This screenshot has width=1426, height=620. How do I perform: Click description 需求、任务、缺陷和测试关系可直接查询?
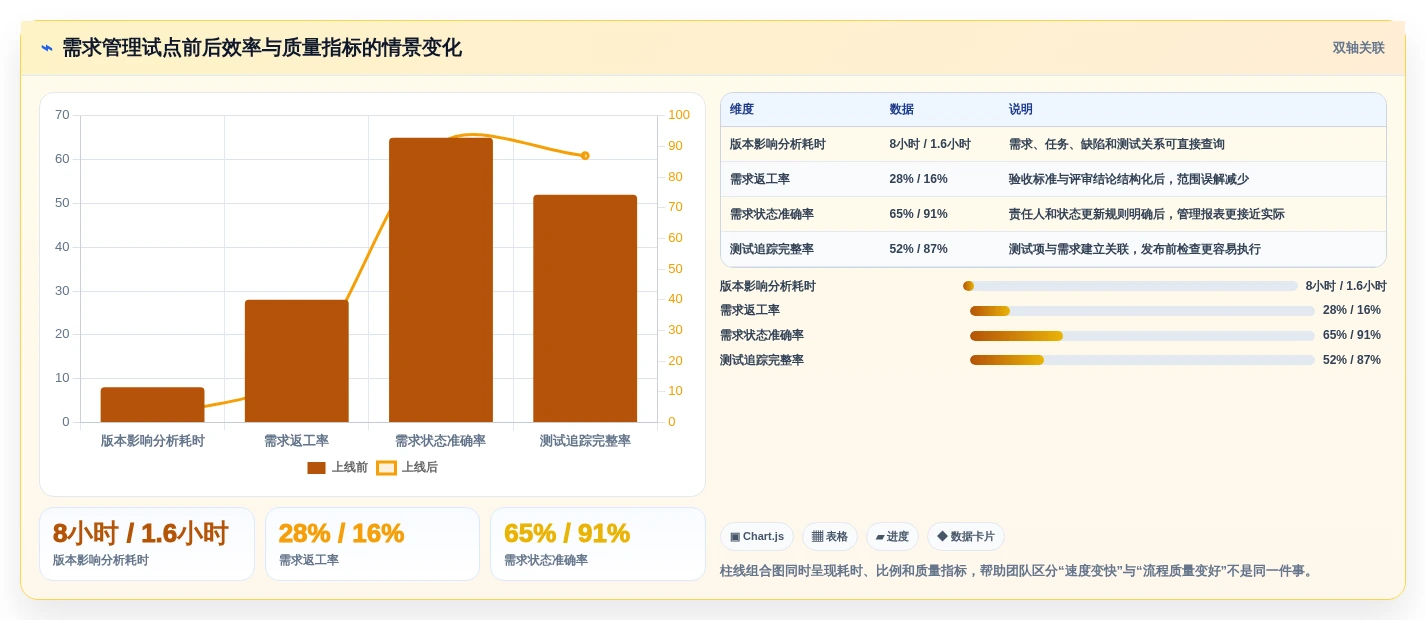pyautogui.click(x=1117, y=144)
